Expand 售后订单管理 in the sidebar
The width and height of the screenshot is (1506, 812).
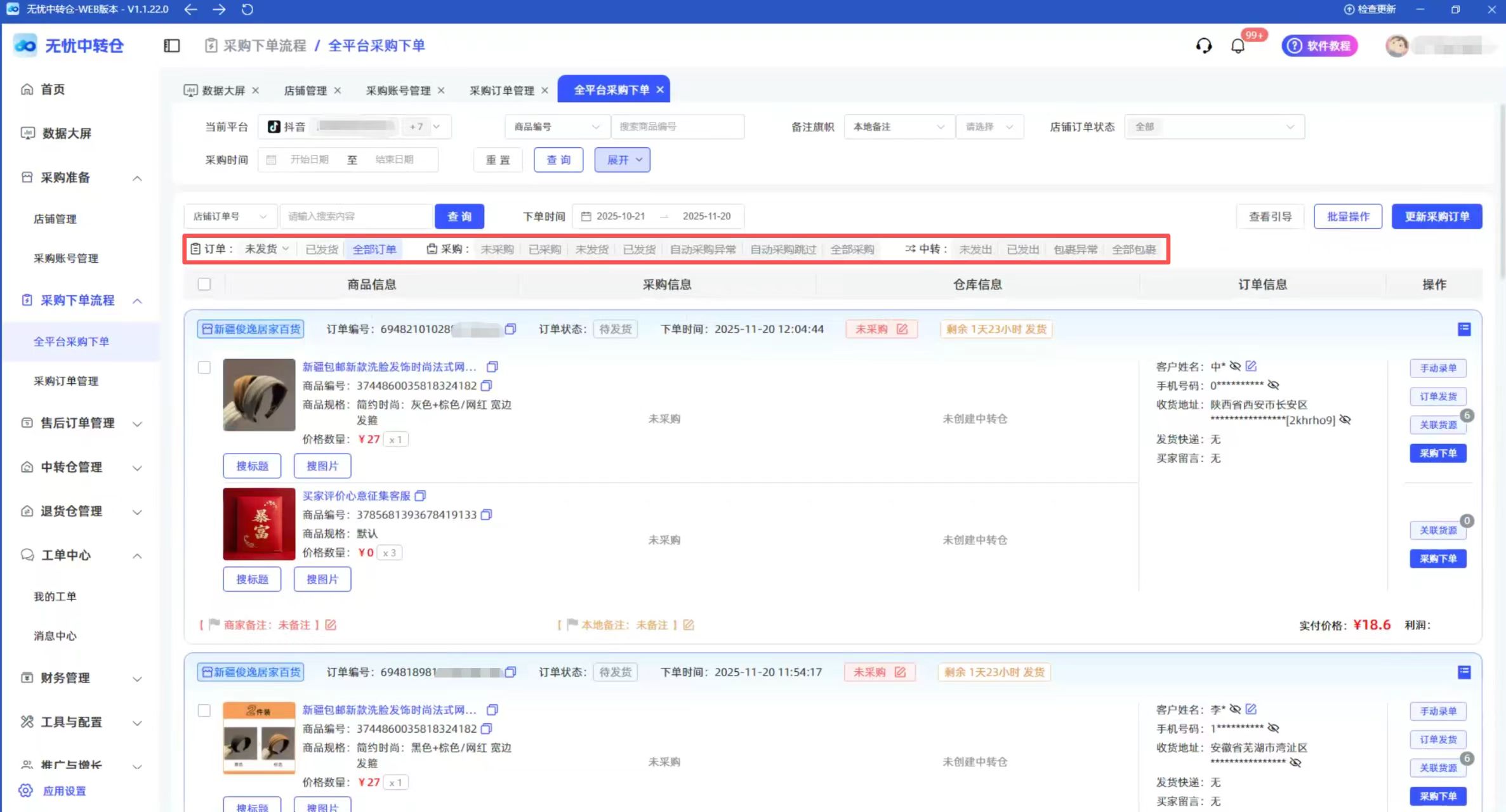tap(77, 423)
